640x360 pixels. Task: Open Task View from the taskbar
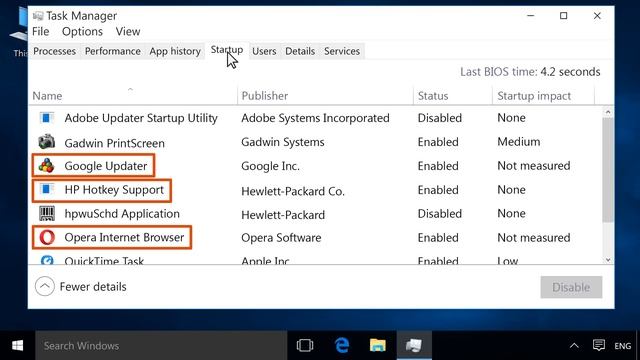point(304,346)
